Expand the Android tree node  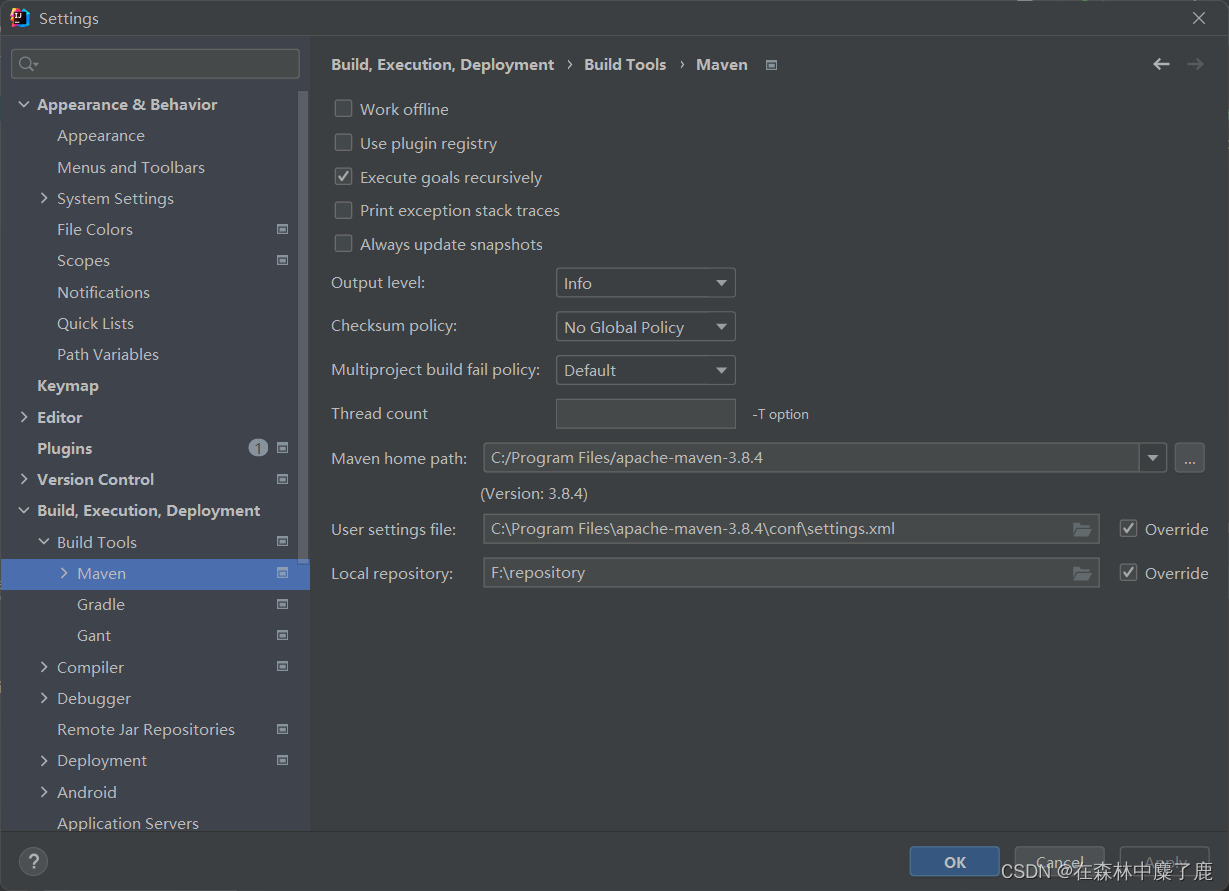44,792
